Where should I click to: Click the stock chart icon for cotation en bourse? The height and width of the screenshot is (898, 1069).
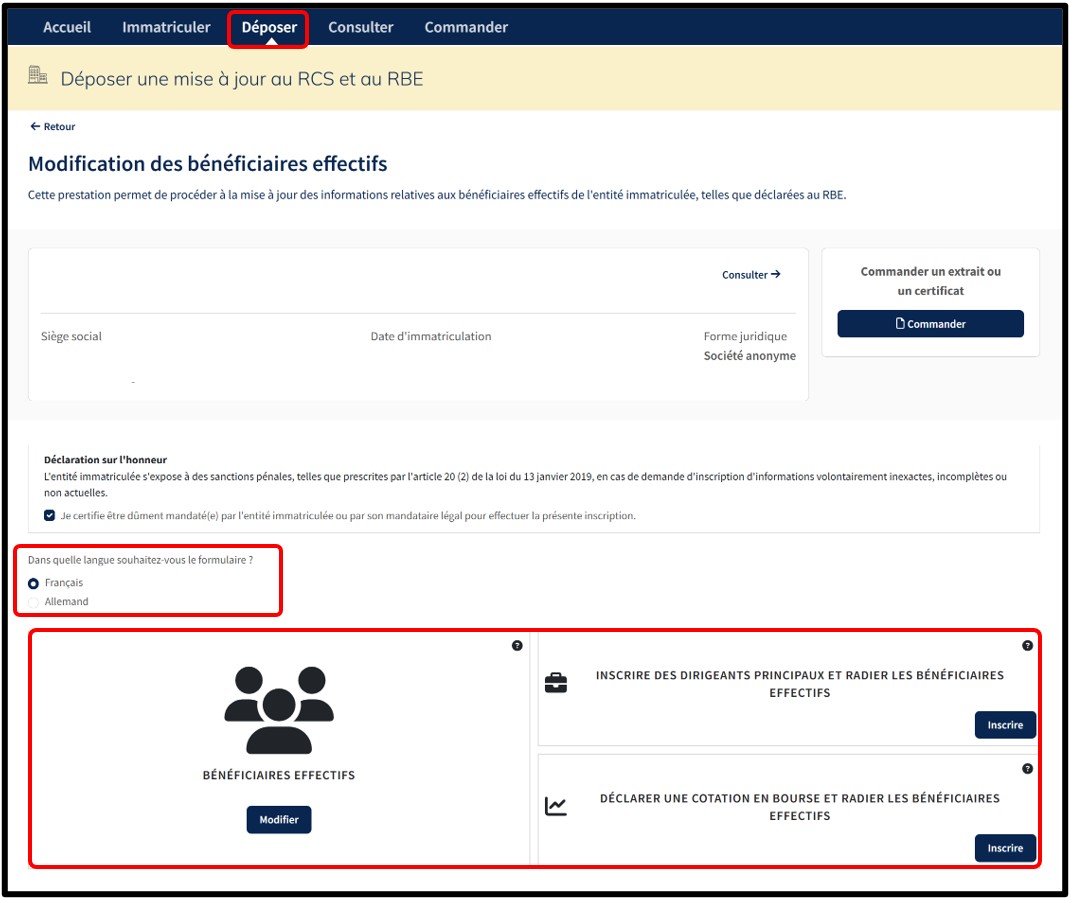[x=555, y=806]
